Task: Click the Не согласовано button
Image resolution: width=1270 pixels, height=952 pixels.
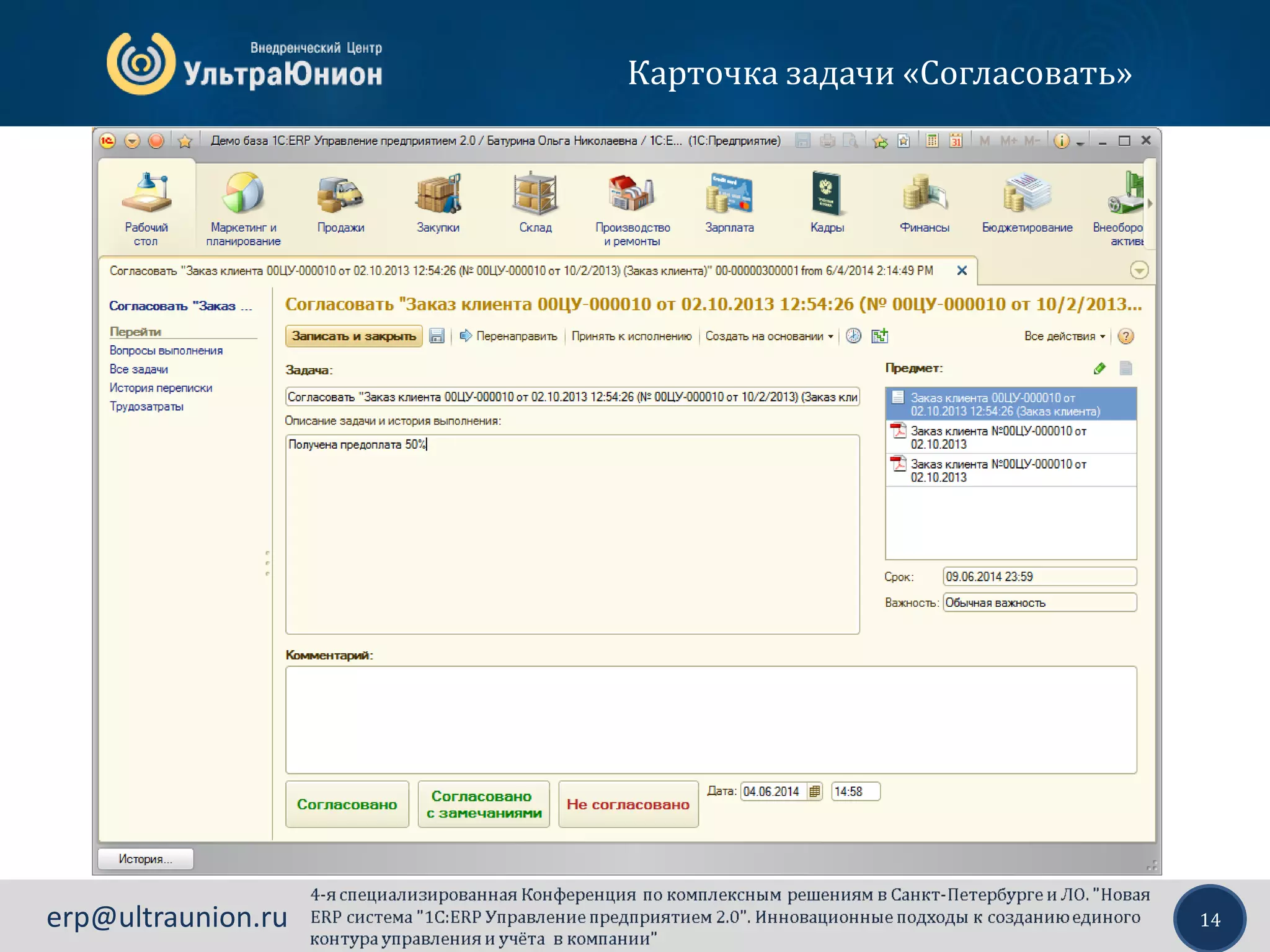Action: 628,804
